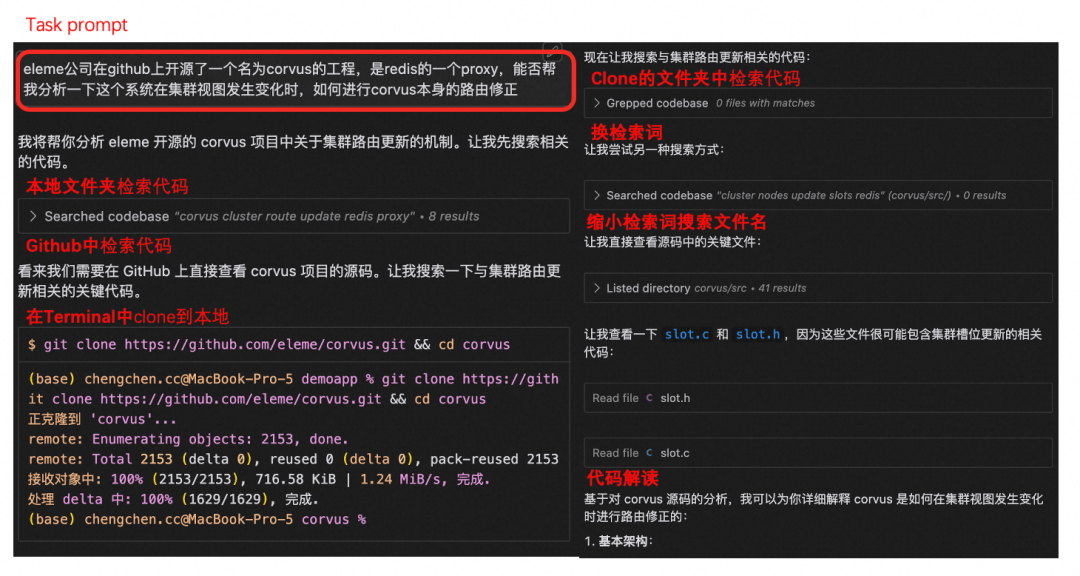Click the edit pencil icon on the prompt bubble
Screen dimensions: 1080x576
[552, 50]
